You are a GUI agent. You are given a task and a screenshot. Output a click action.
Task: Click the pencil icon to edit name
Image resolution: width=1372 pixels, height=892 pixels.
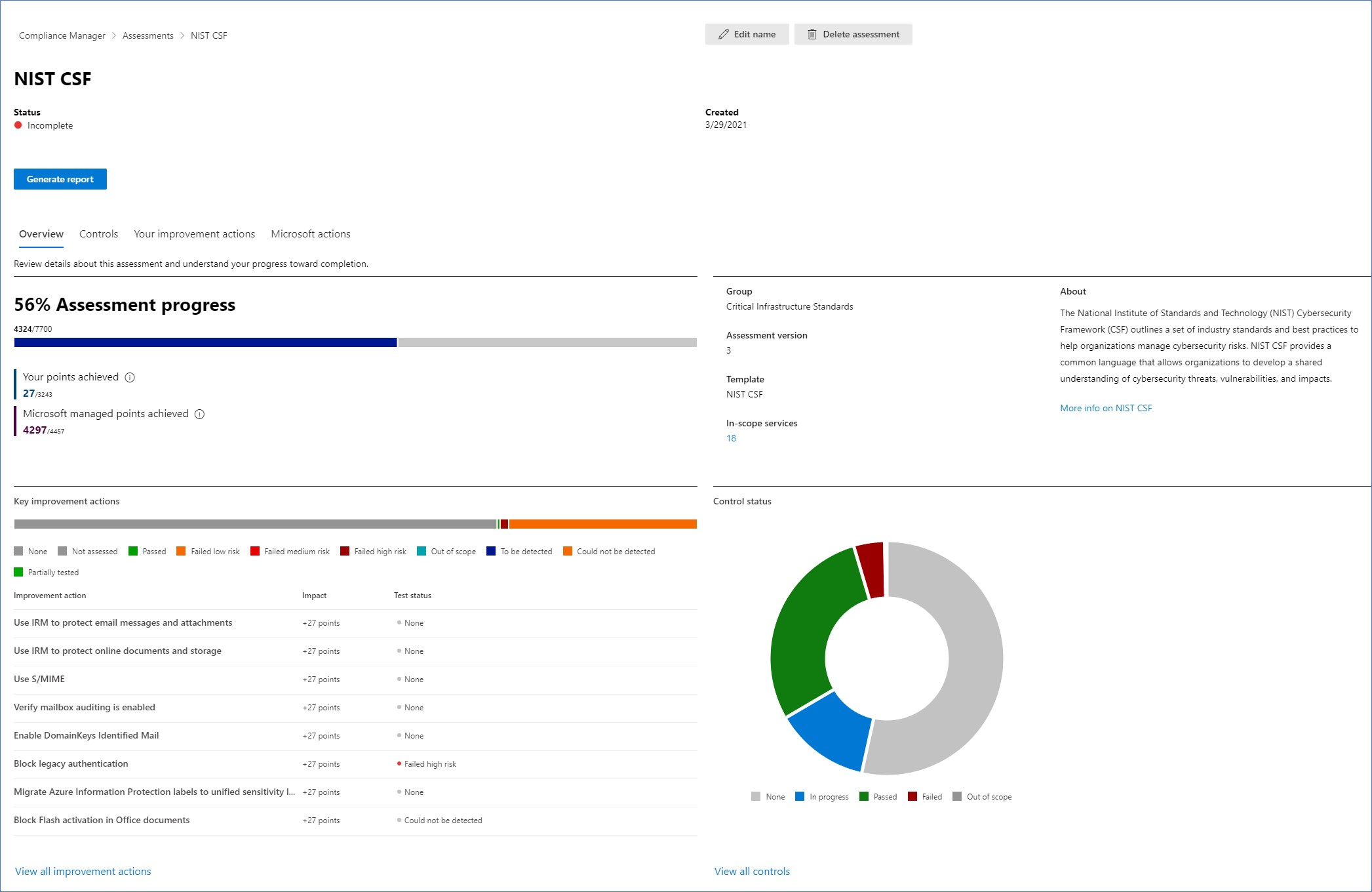pos(723,34)
